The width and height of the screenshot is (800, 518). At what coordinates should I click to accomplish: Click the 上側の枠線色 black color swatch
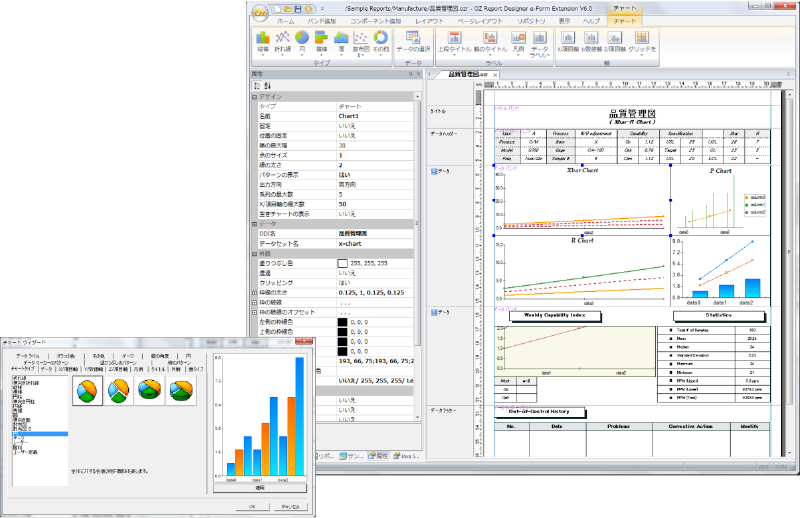[342, 332]
